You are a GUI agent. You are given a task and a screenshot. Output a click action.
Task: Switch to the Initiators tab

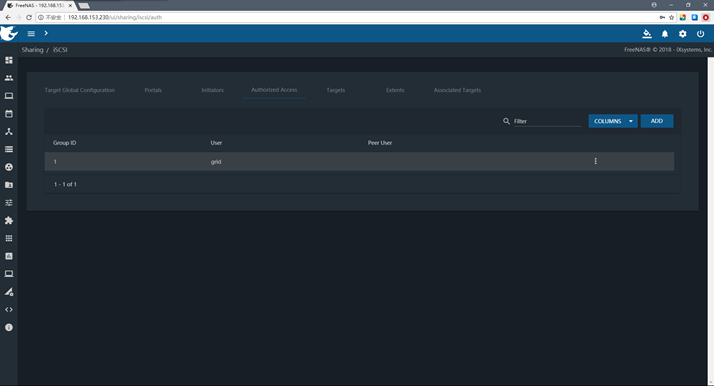pos(213,90)
